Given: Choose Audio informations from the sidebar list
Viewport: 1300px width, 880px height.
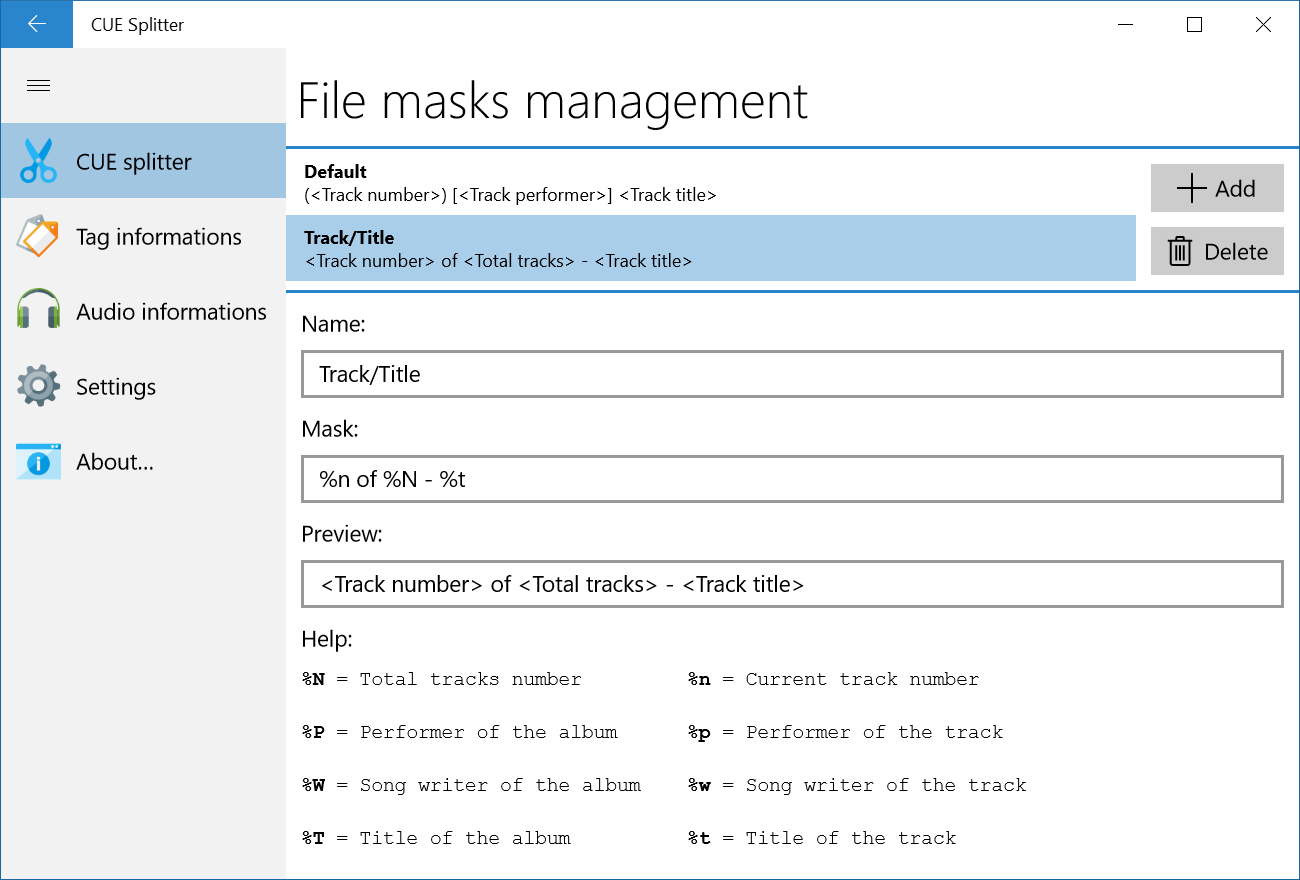Looking at the screenshot, I should coord(172,311).
